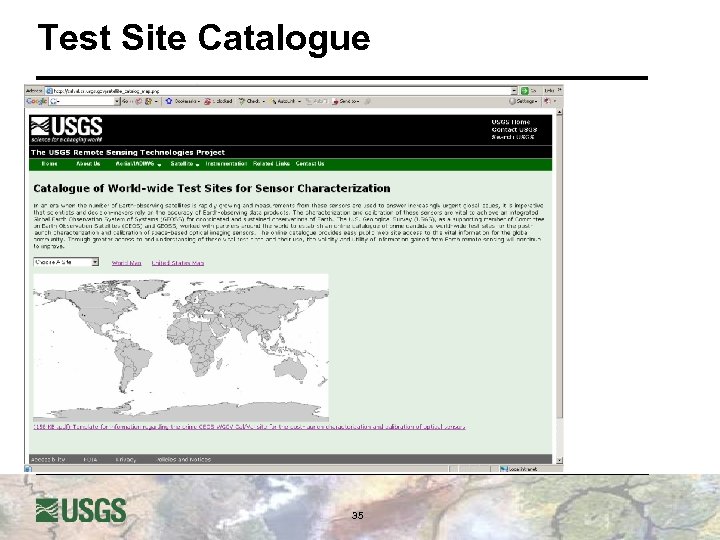Screen dimensions: 720x540
Task: Click the FOIA footer link
Action: tap(90, 459)
